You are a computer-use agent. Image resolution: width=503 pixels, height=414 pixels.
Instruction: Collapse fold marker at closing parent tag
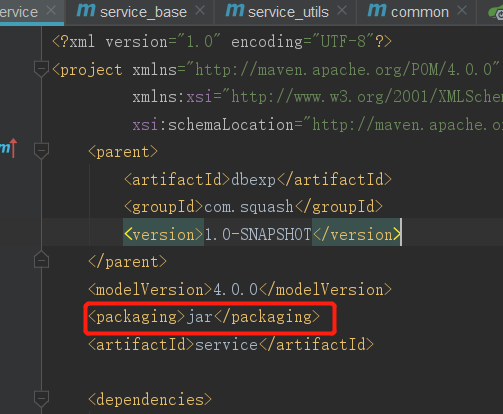(x=41, y=259)
